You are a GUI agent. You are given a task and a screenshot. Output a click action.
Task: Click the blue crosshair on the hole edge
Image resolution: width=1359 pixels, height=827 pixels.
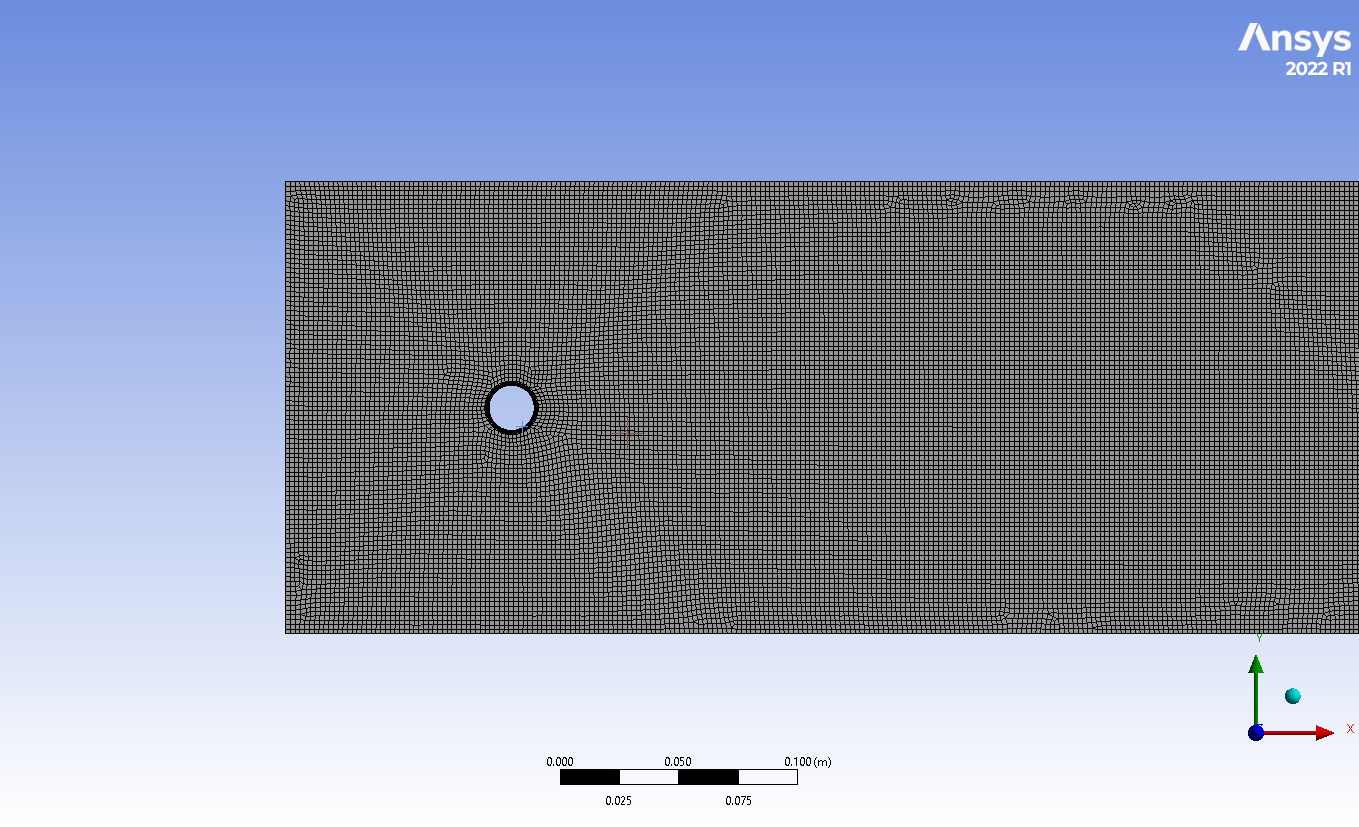pos(521,428)
